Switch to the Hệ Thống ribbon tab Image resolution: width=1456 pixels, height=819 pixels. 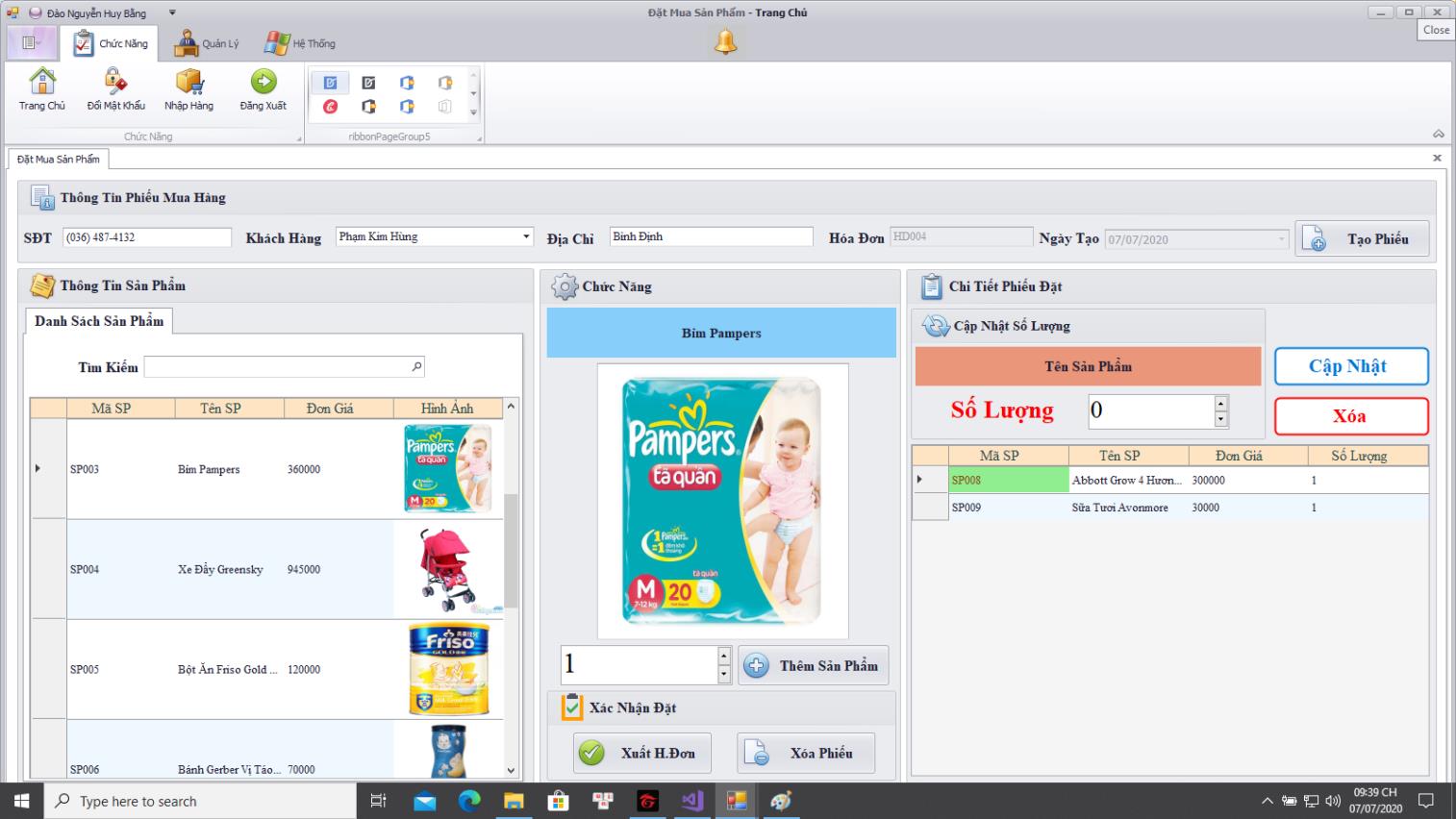tap(299, 43)
